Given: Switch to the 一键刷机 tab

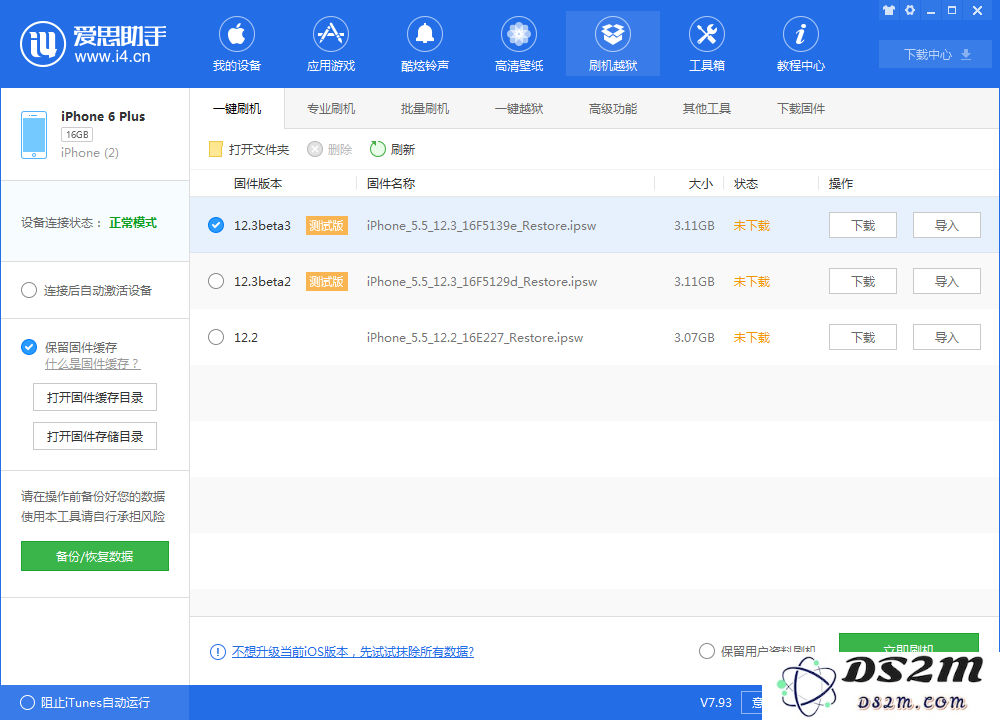Looking at the screenshot, I should [237, 108].
